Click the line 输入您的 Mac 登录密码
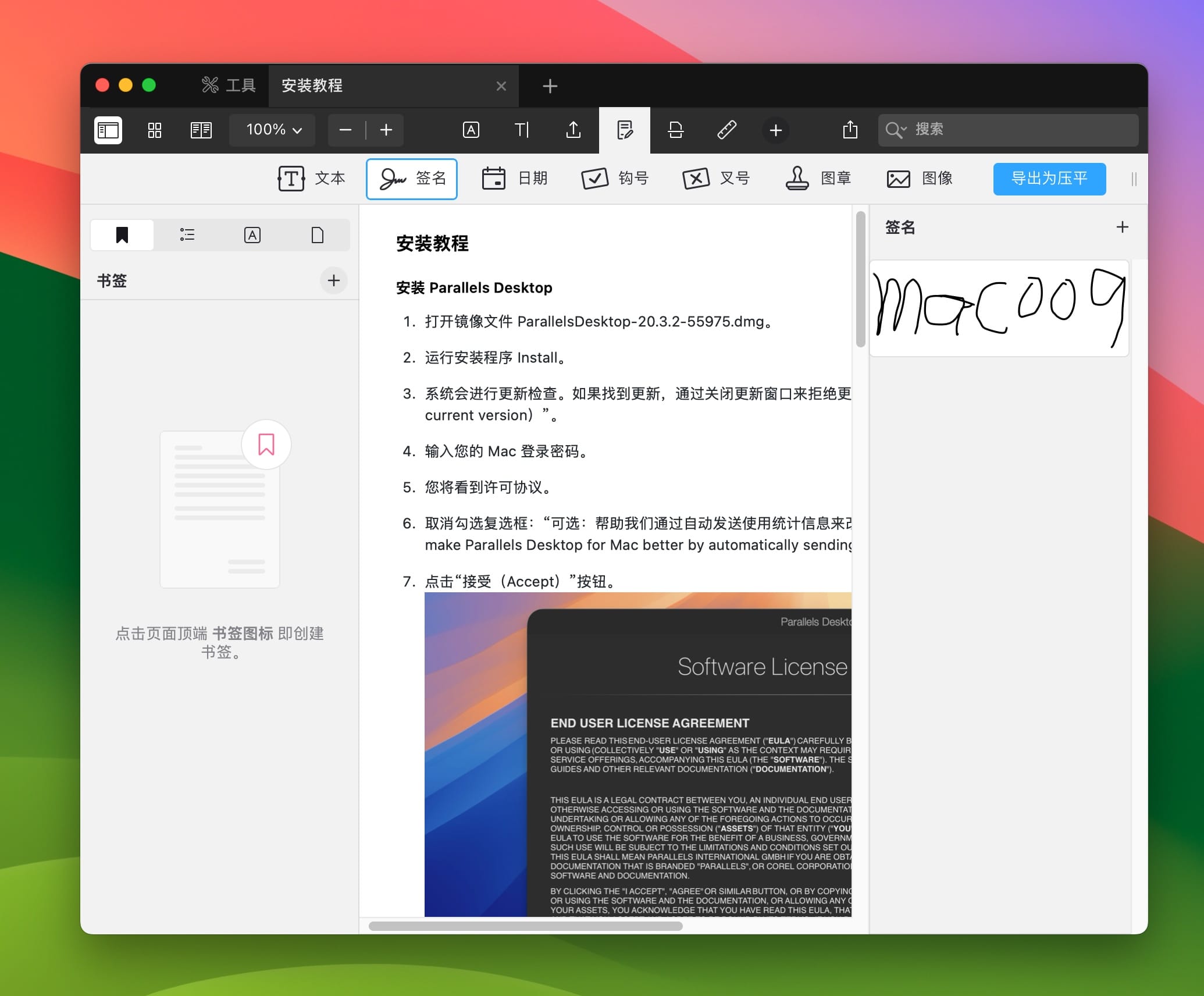 click(506, 451)
